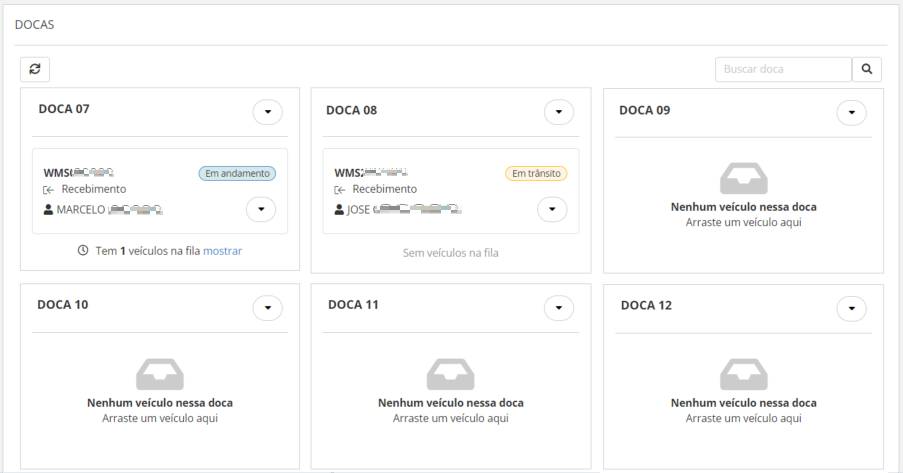The width and height of the screenshot is (903, 473).
Task: Click the empty inbox icon in DOCA 09
Action: click(x=743, y=178)
